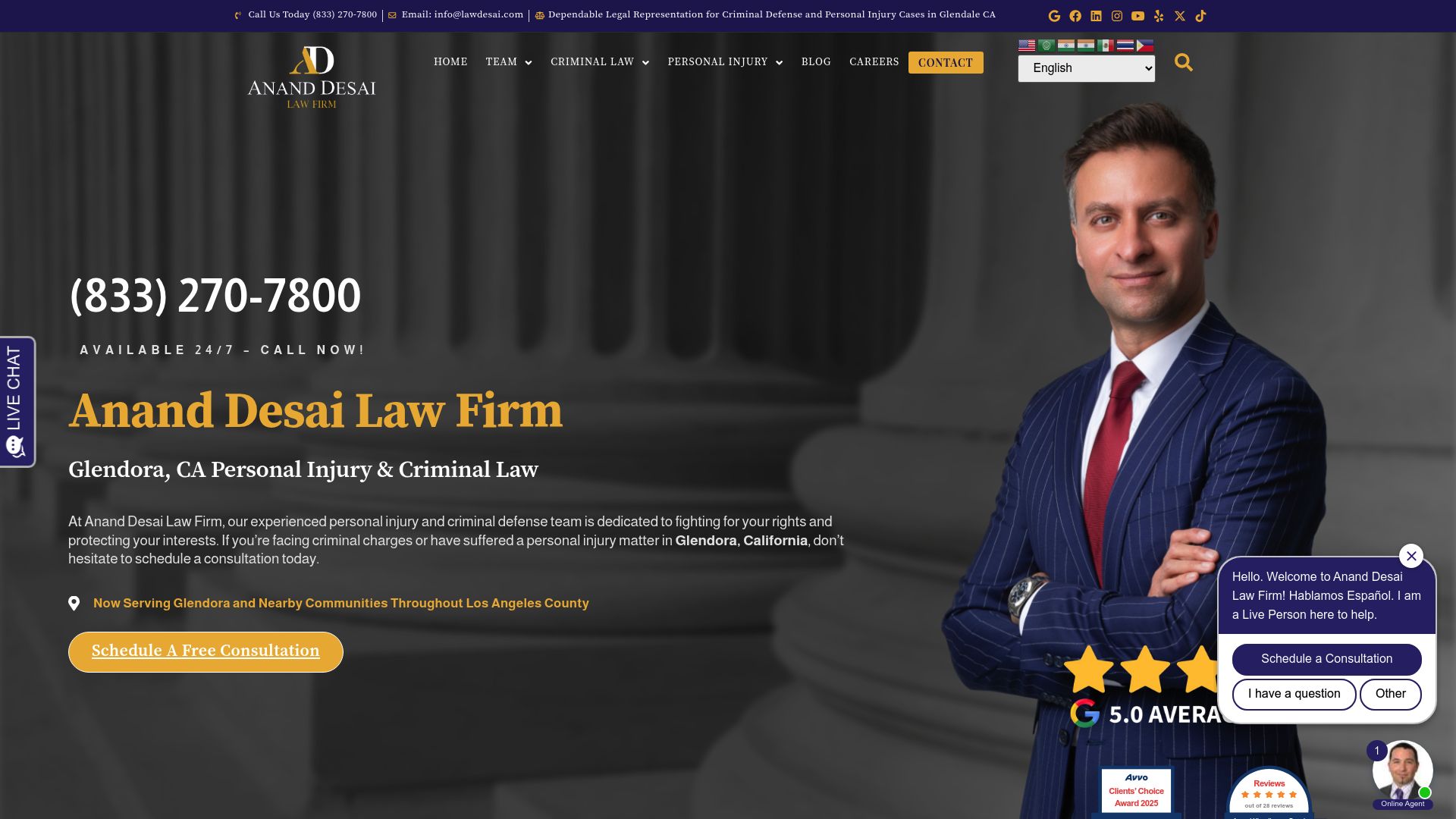This screenshot has height=819, width=1456.
Task: Click the gold Contact button
Action: point(946,63)
